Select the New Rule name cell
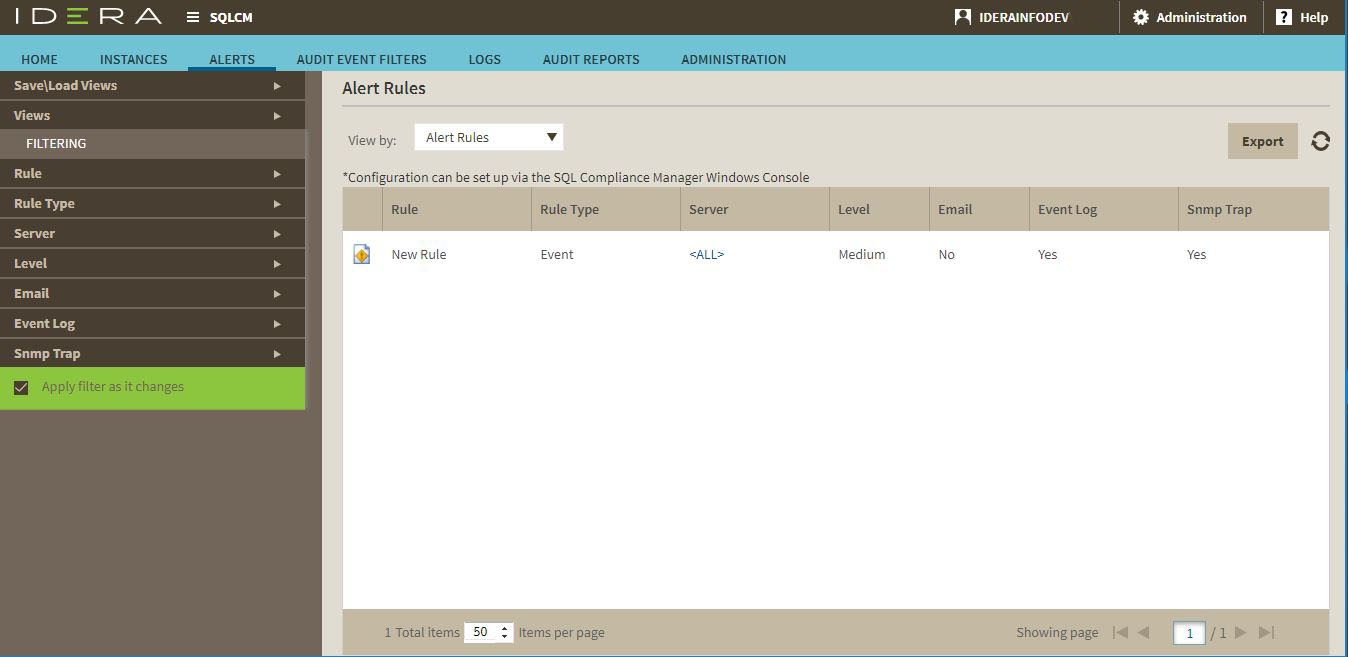1348x657 pixels. pos(419,254)
